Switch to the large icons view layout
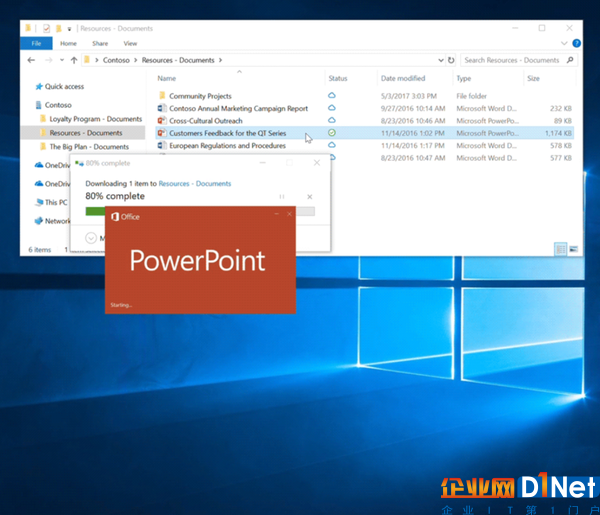Viewport: 600px width, 515px height. point(573,249)
